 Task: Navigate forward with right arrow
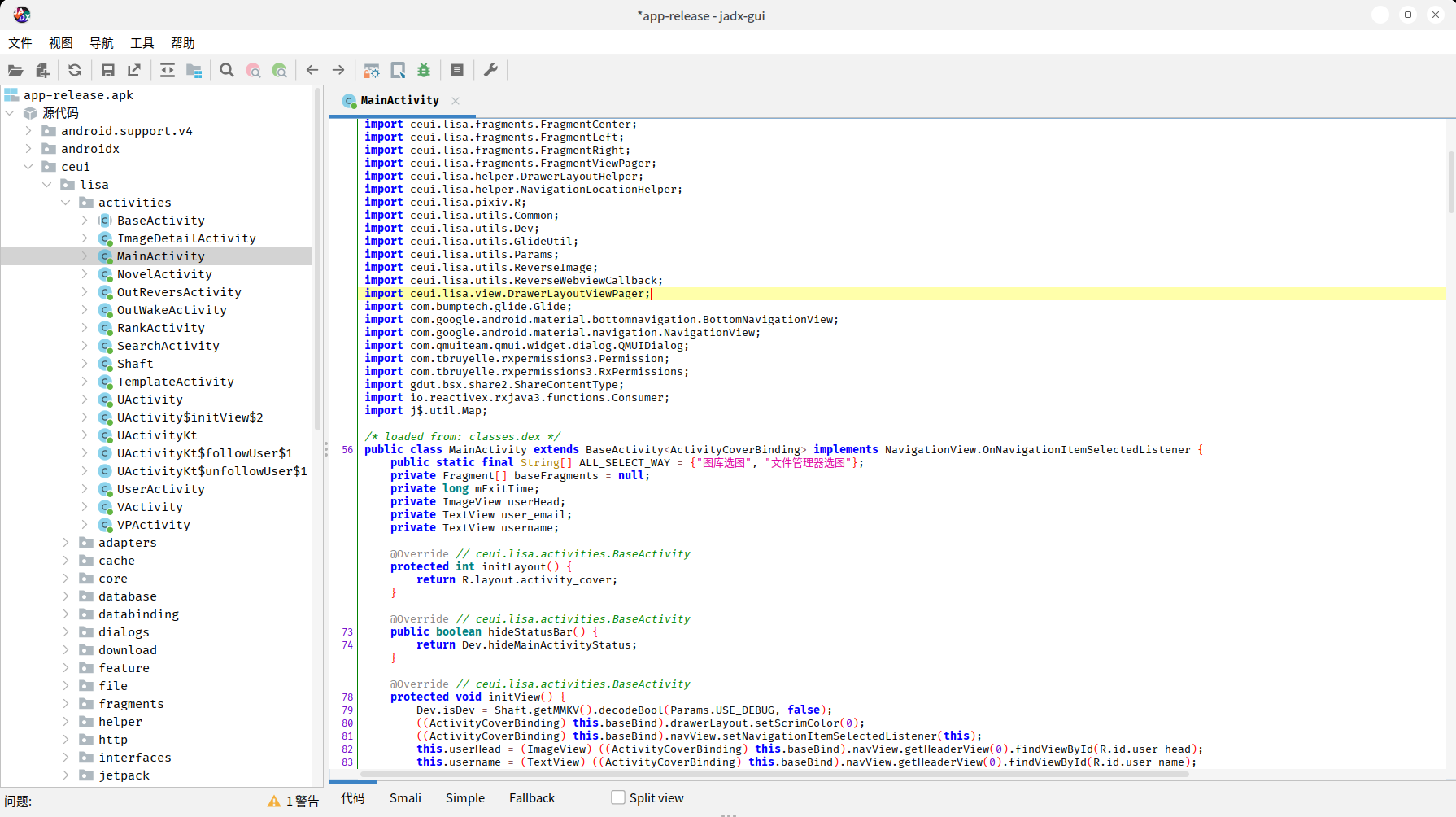pos(338,71)
